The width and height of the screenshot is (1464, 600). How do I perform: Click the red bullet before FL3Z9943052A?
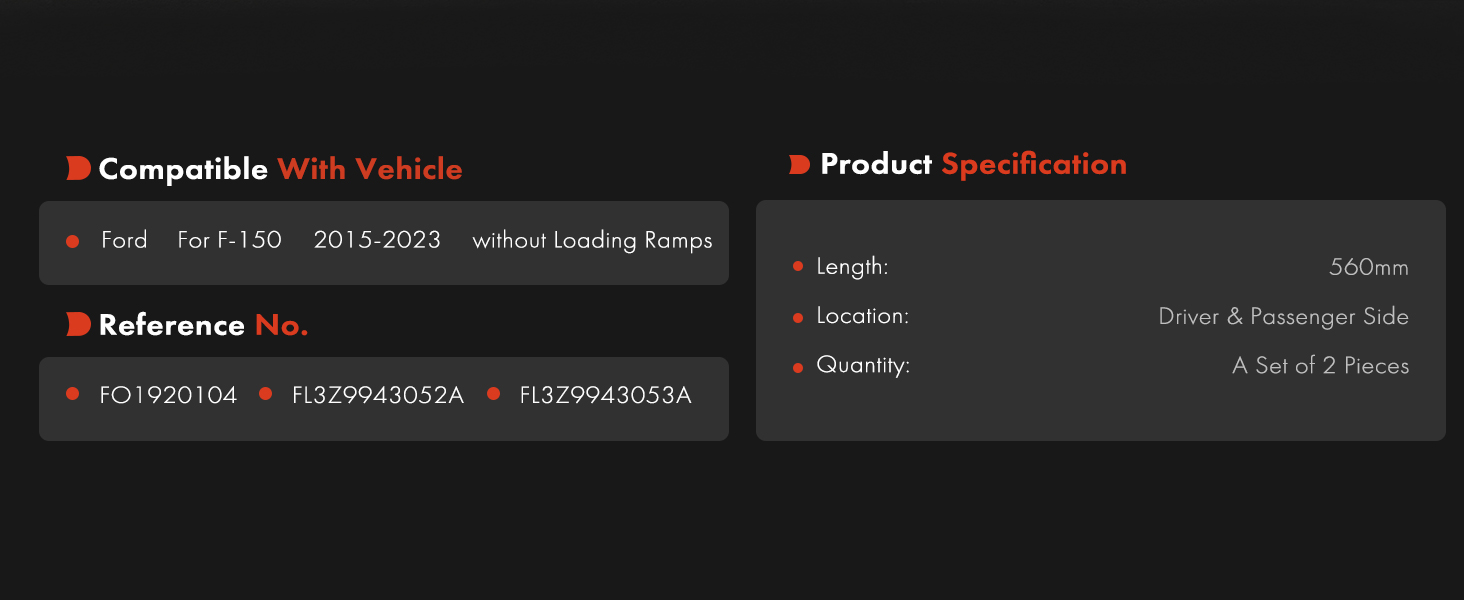(265, 394)
